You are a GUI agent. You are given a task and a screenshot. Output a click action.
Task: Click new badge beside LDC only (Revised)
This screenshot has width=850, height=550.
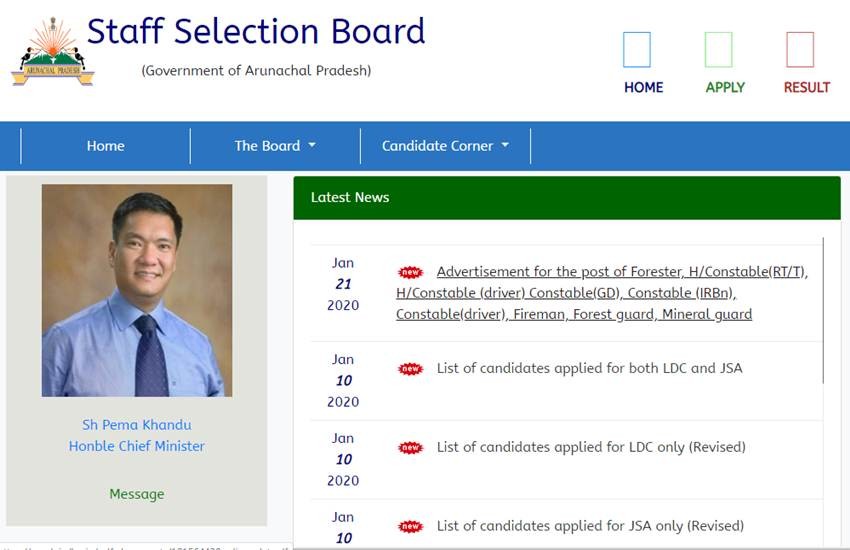(410, 448)
